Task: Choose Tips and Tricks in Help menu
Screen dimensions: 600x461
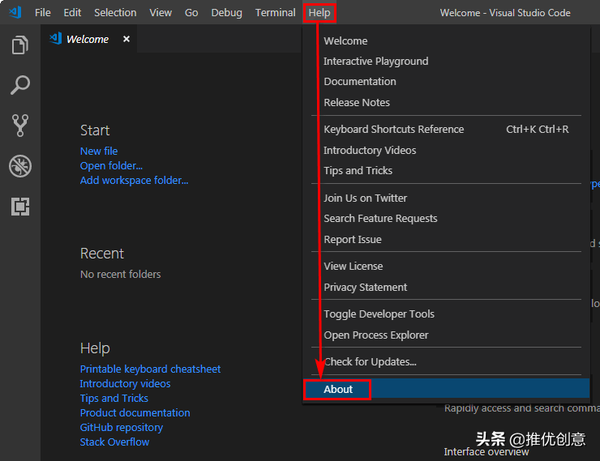Action: point(446,171)
